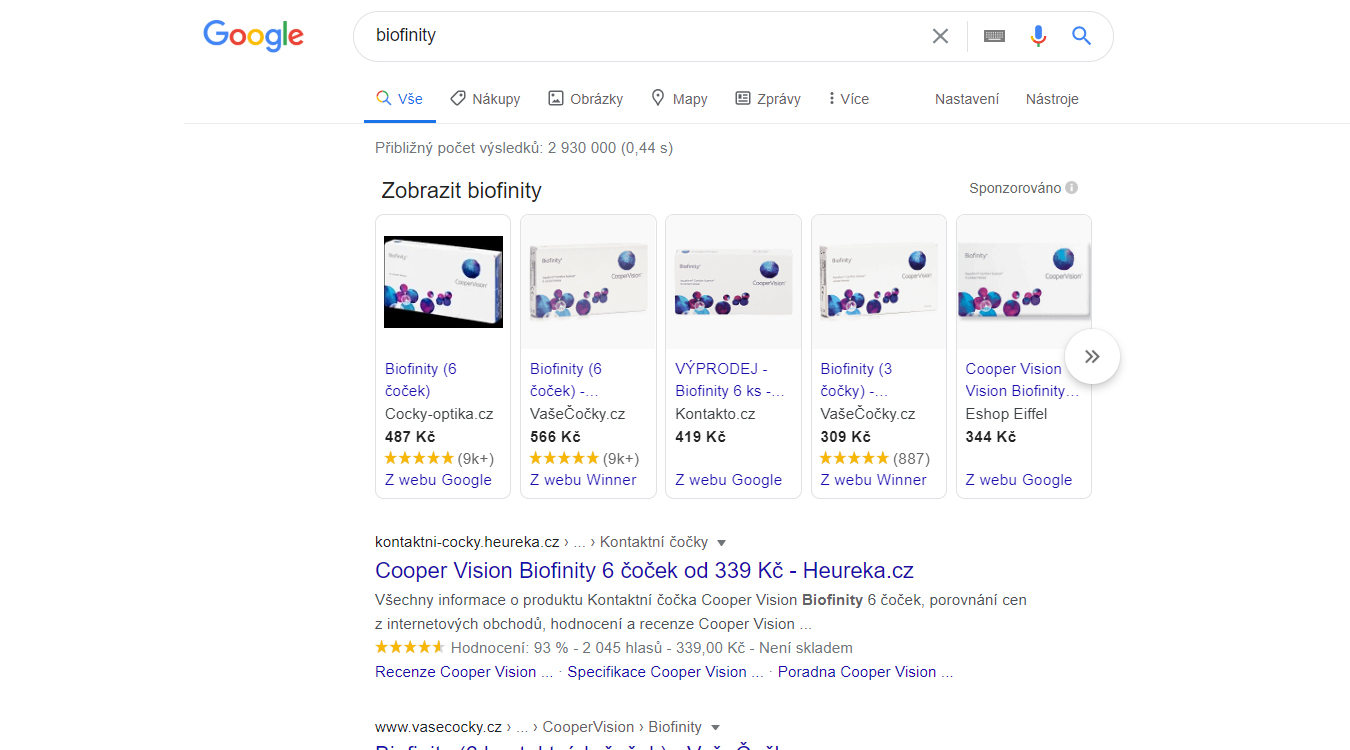Clear the search box with X icon
This screenshot has height=750, width=1350.
pos(940,36)
